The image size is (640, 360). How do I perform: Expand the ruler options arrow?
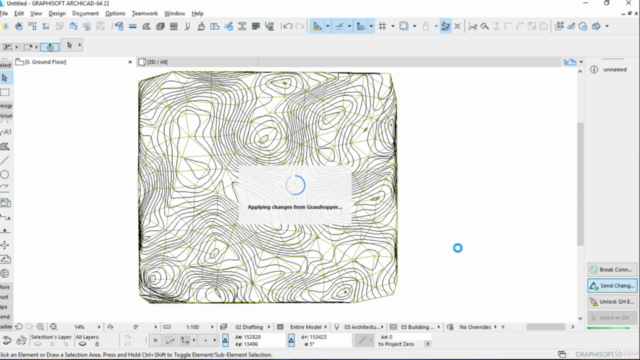tap(371, 26)
